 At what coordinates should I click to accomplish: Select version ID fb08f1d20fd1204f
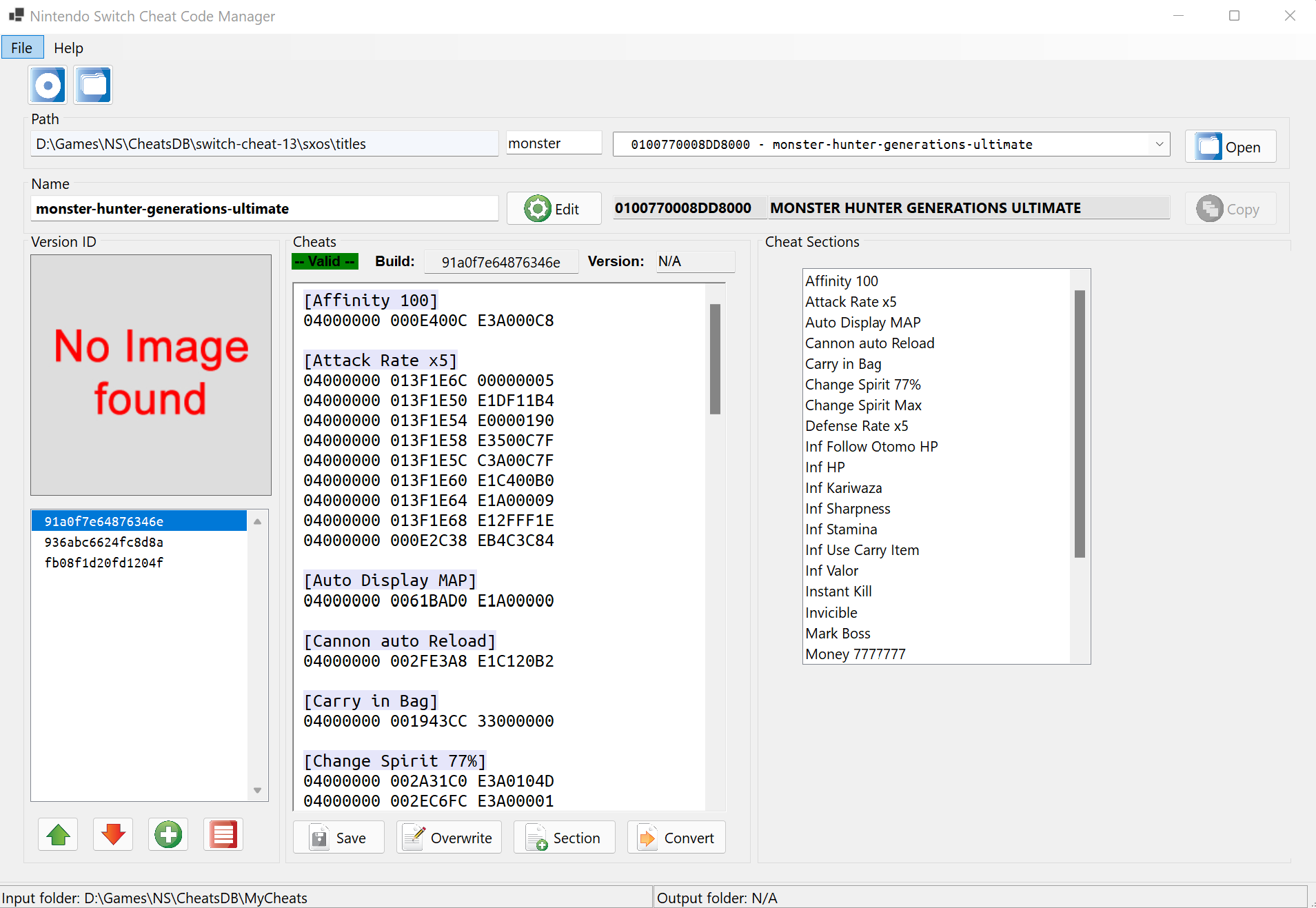click(x=139, y=563)
